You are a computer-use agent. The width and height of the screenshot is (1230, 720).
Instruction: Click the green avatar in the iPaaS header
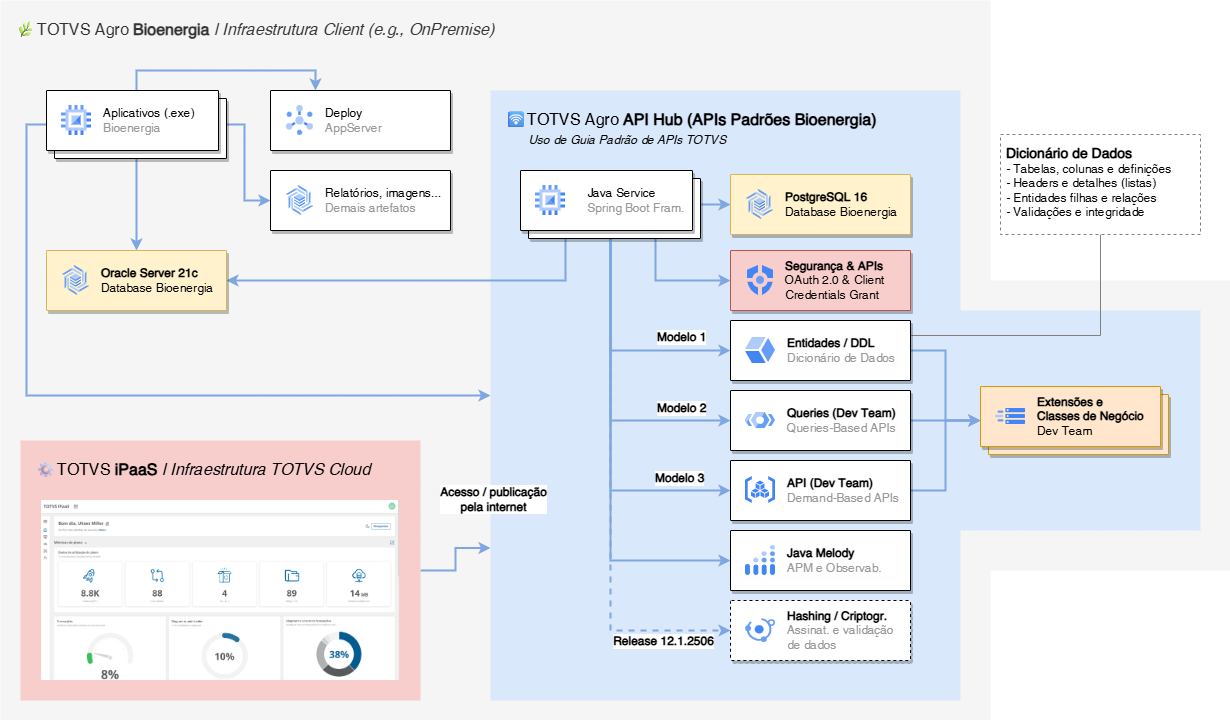392,506
